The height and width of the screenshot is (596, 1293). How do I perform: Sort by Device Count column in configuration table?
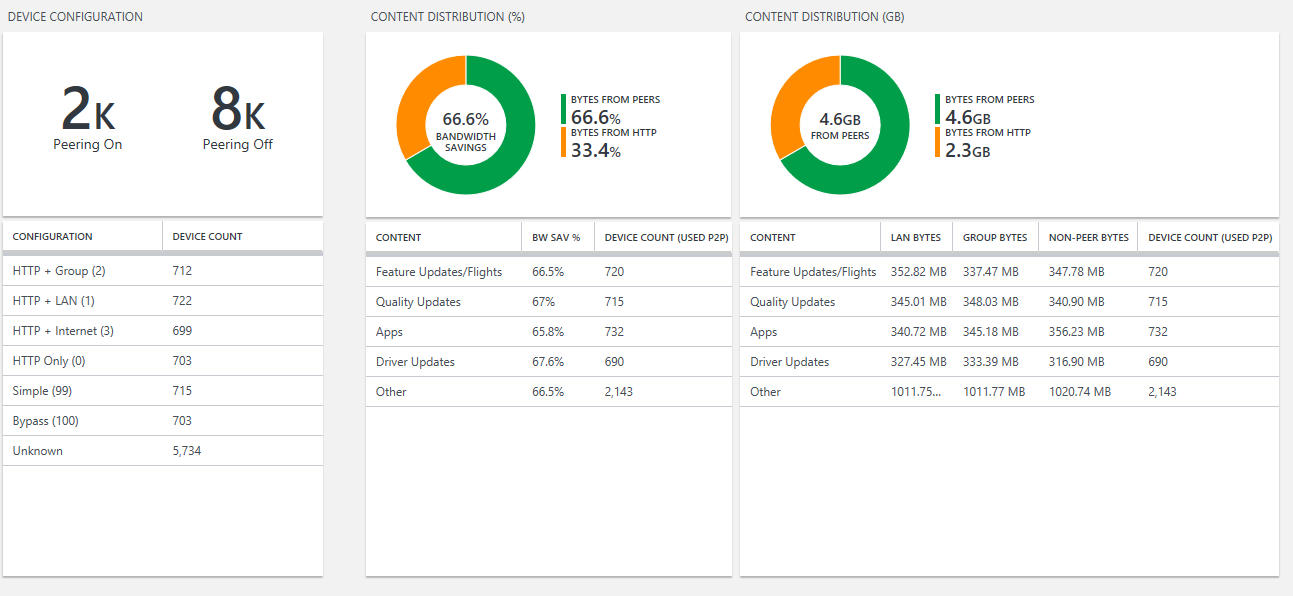207,237
